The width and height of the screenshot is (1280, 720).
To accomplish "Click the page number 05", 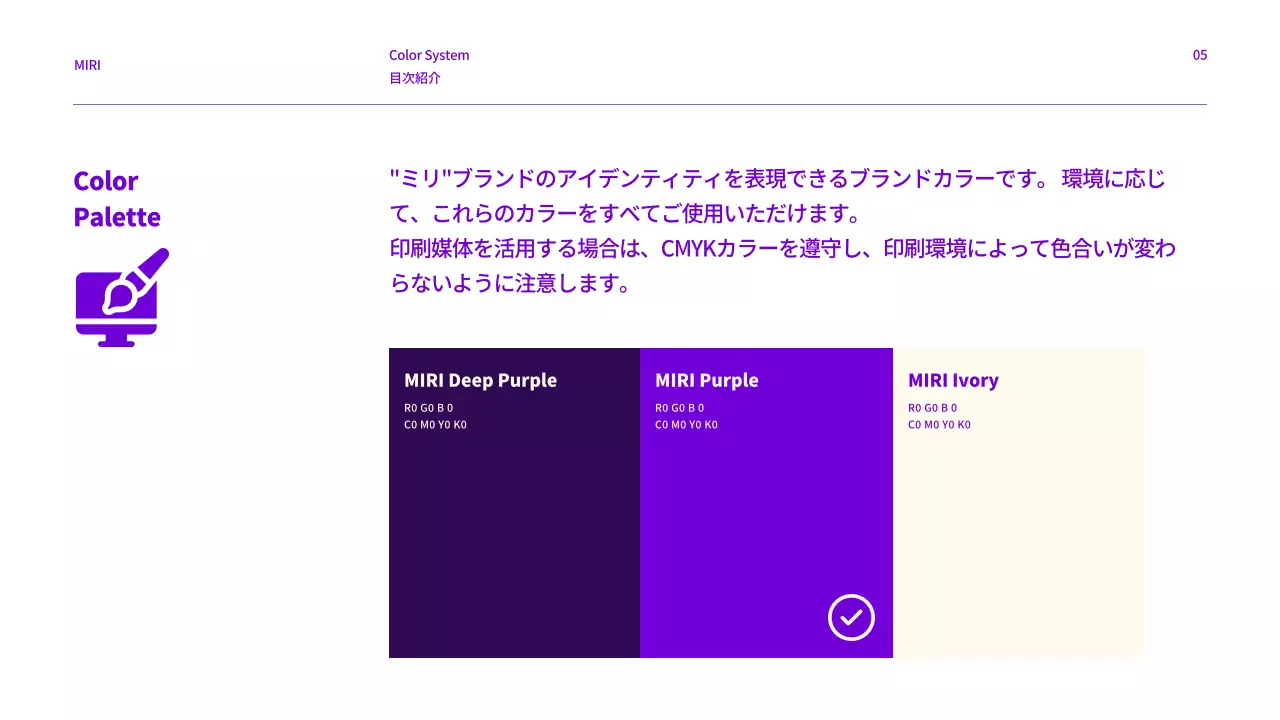I will click(x=1200, y=55).
